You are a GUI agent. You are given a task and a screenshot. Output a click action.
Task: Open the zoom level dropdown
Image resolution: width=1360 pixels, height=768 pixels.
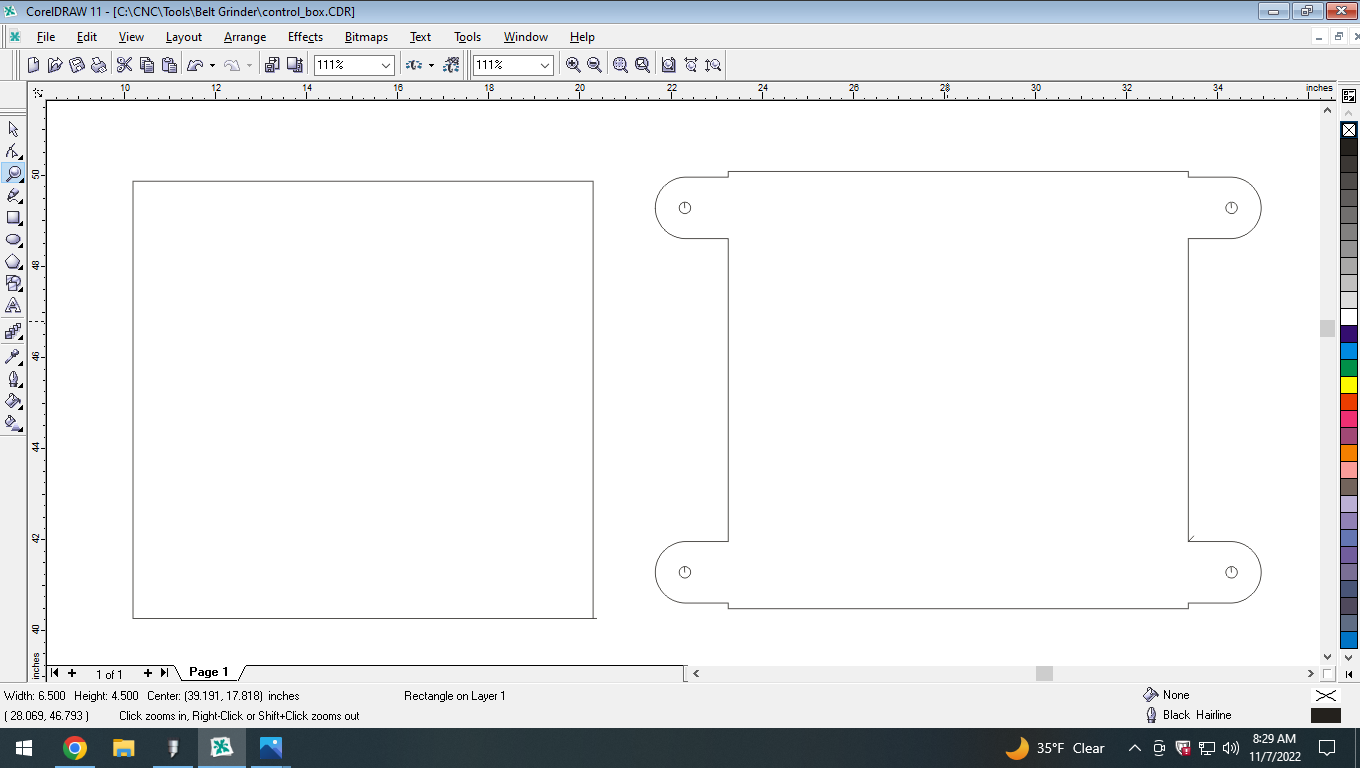386,64
